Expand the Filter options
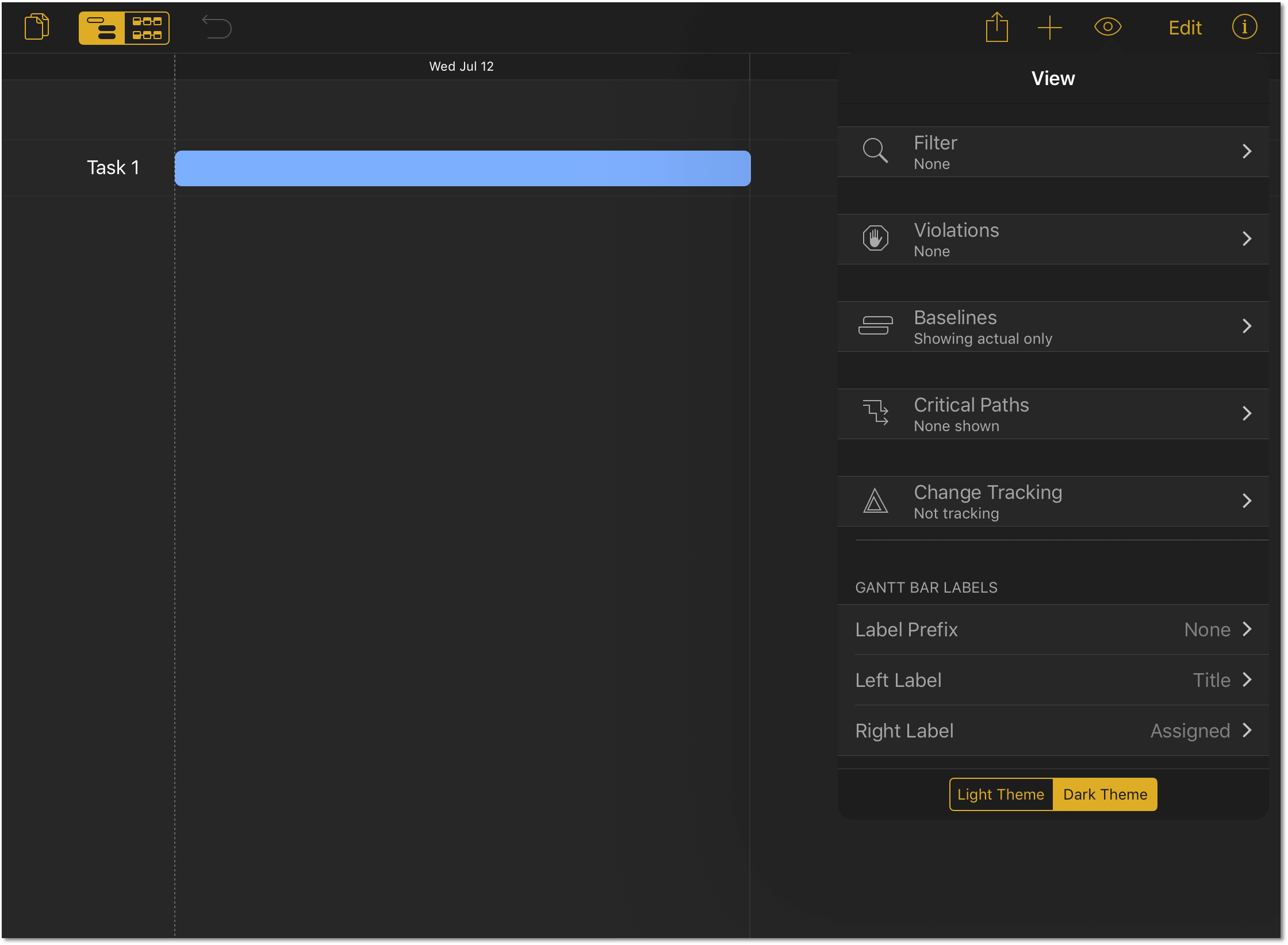 click(1053, 152)
